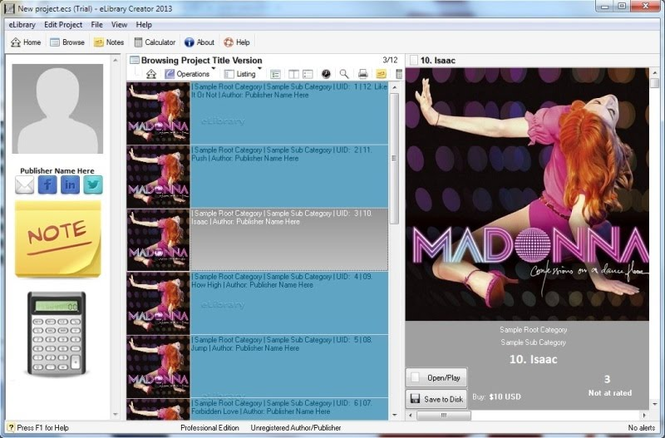Open the View menu
The height and width of the screenshot is (438, 665).
click(119, 25)
